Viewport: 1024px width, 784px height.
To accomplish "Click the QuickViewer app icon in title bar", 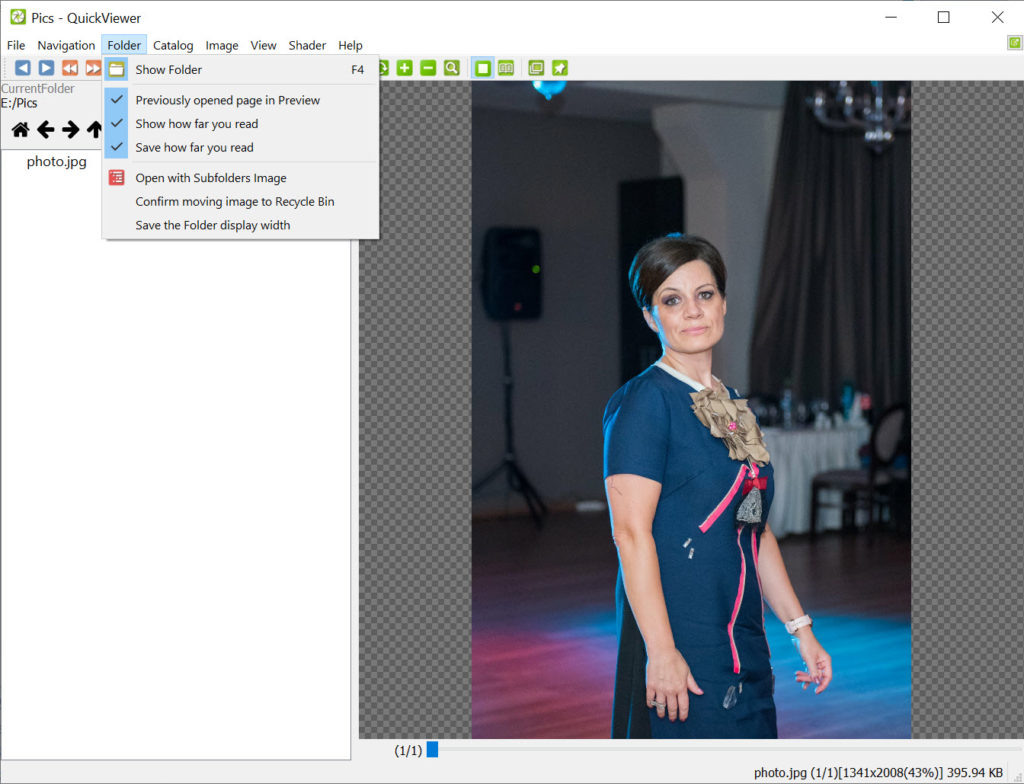I will click(18, 17).
